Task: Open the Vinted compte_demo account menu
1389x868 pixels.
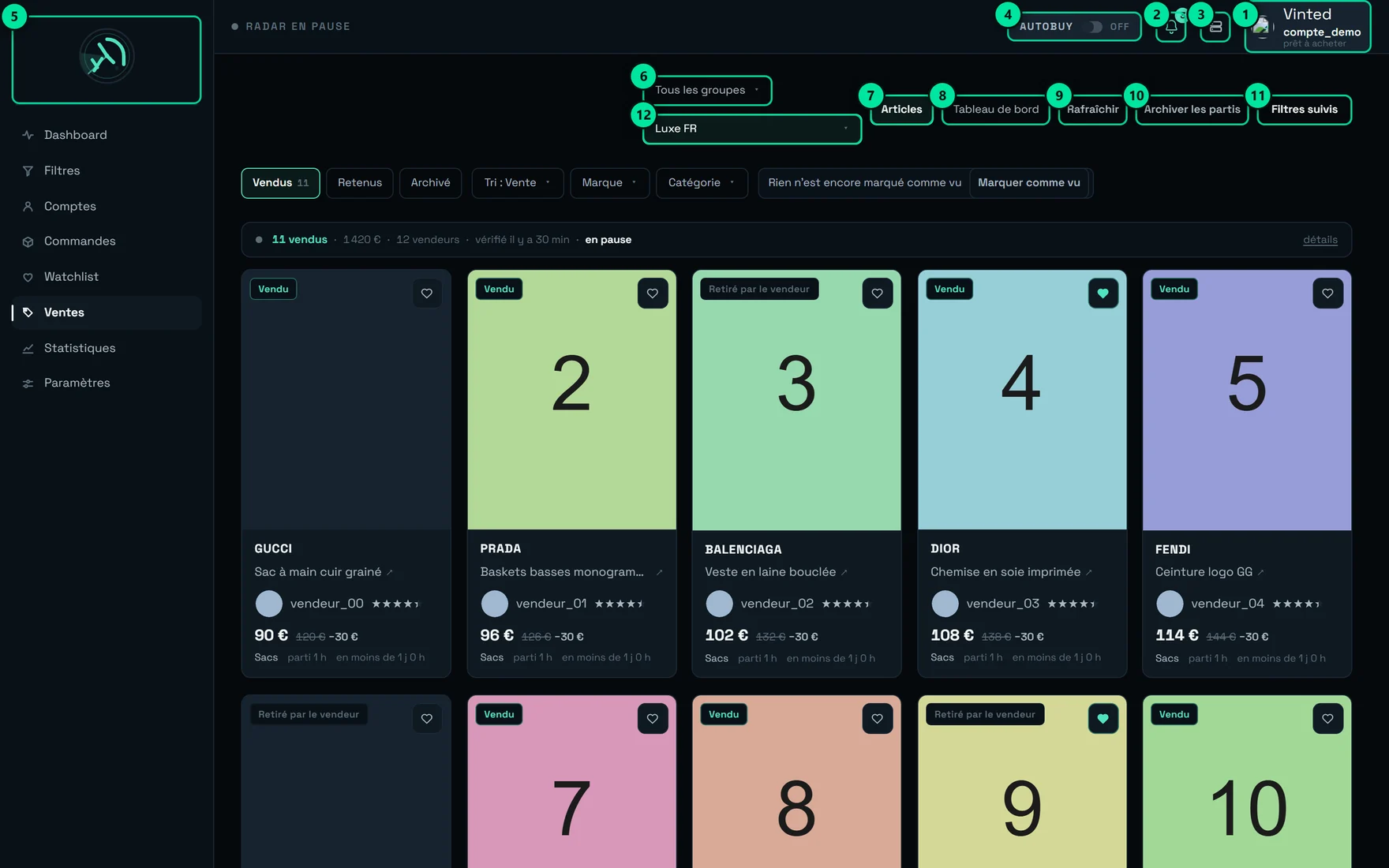Action: [x=1308, y=28]
